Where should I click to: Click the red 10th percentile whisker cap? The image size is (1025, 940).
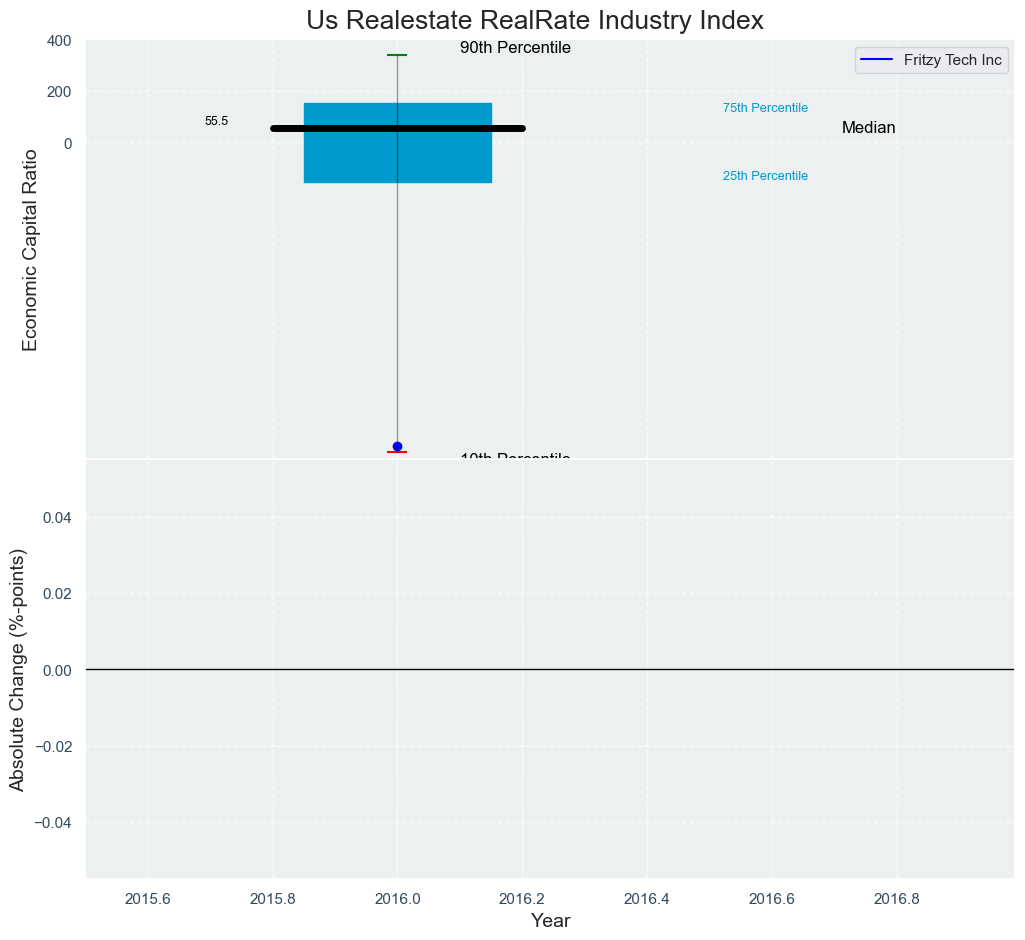click(x=397, y=453)
